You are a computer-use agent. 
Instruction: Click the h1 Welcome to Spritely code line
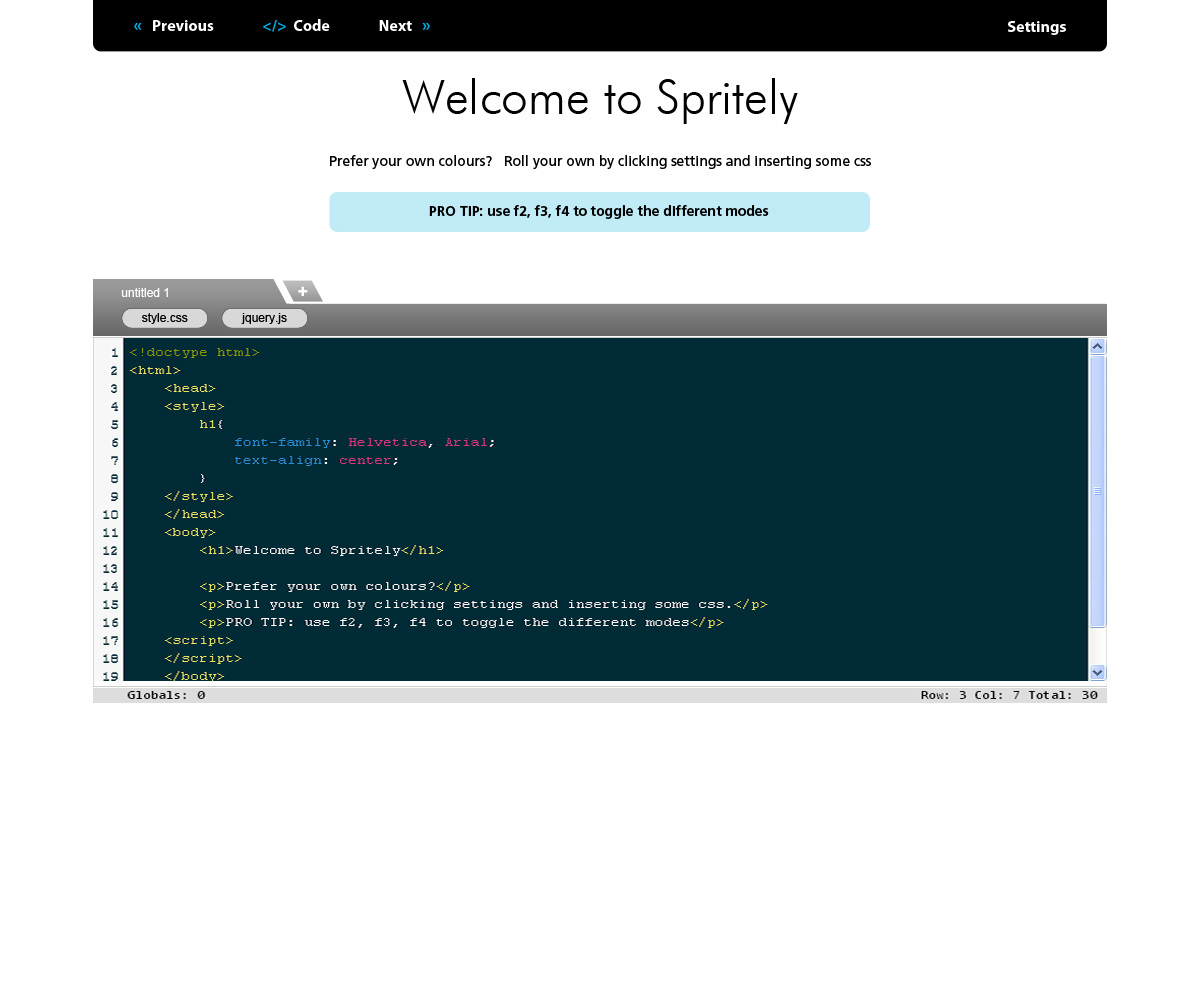[321, 550]
